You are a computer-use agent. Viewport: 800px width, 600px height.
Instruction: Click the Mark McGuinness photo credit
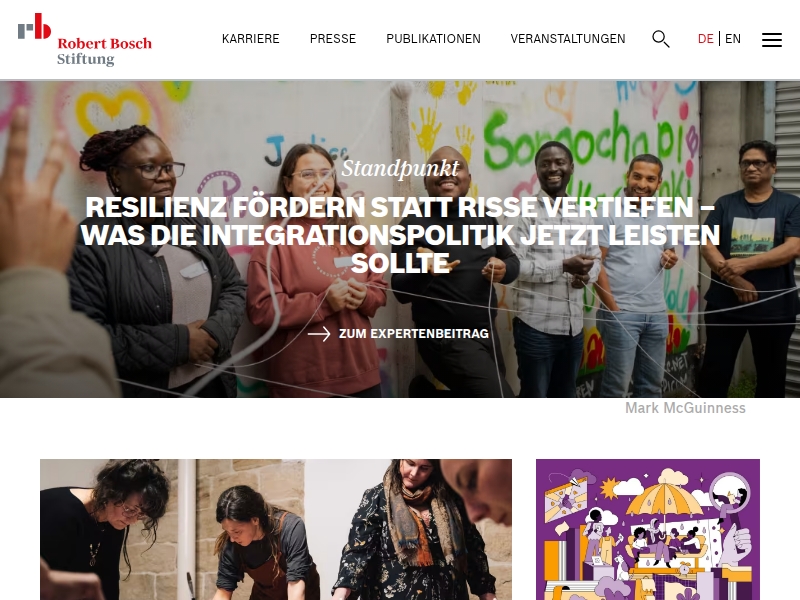pyautogui.click(x=685, y=408)
